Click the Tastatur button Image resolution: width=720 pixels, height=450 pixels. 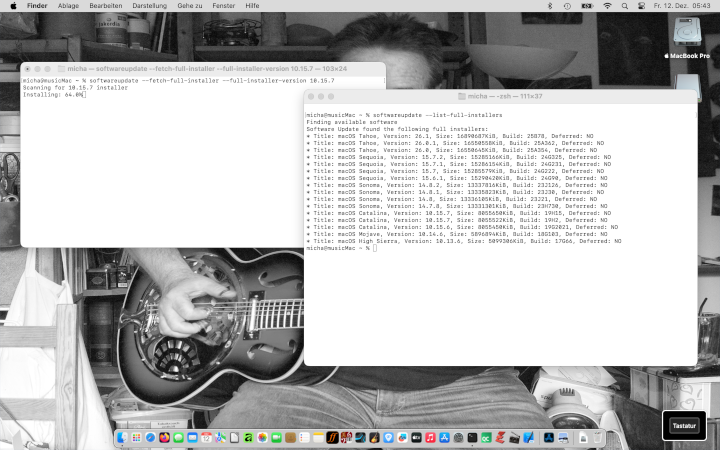tap(684, 425)
